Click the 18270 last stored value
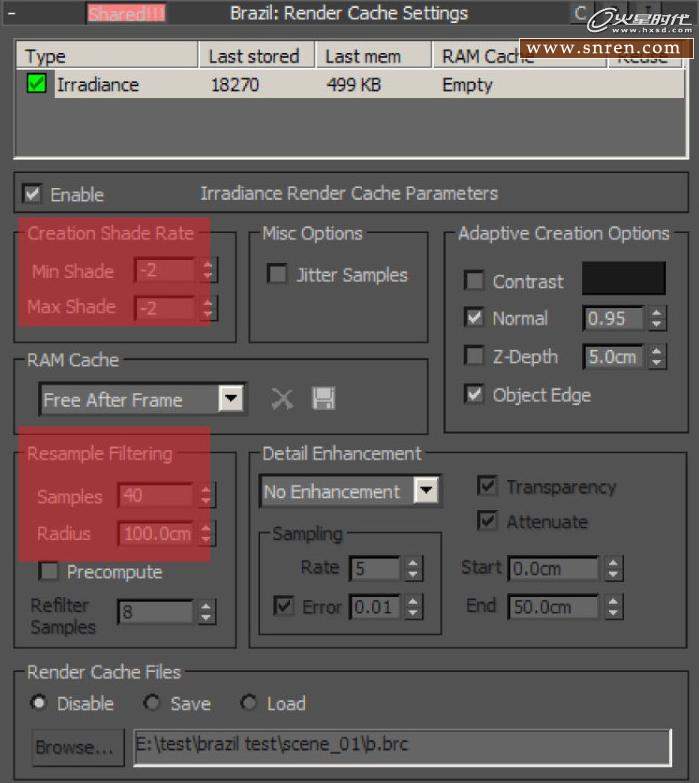Screen dimensions: 699x783 coord(235,85)
